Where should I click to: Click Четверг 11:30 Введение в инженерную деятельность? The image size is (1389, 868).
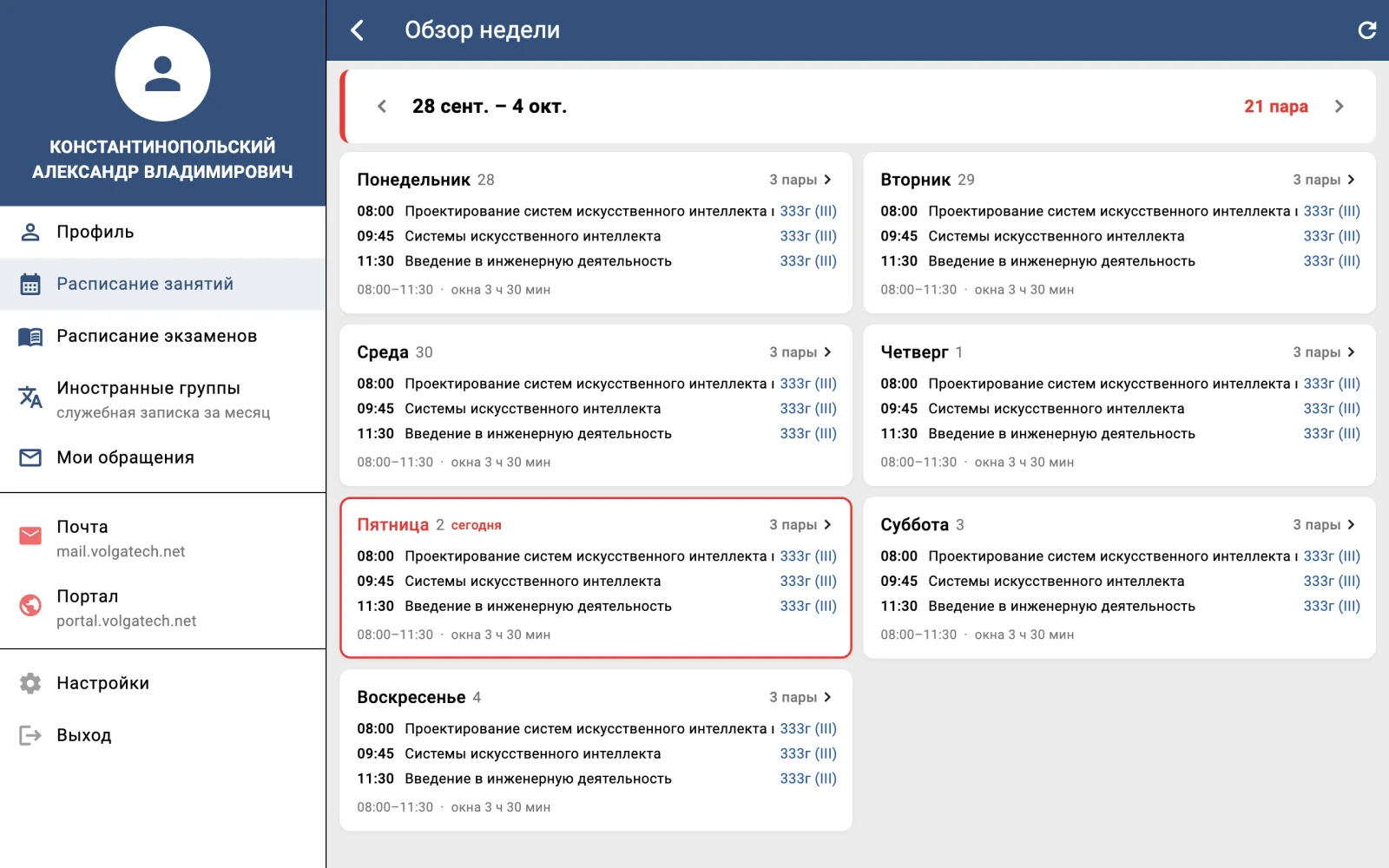1062,434
